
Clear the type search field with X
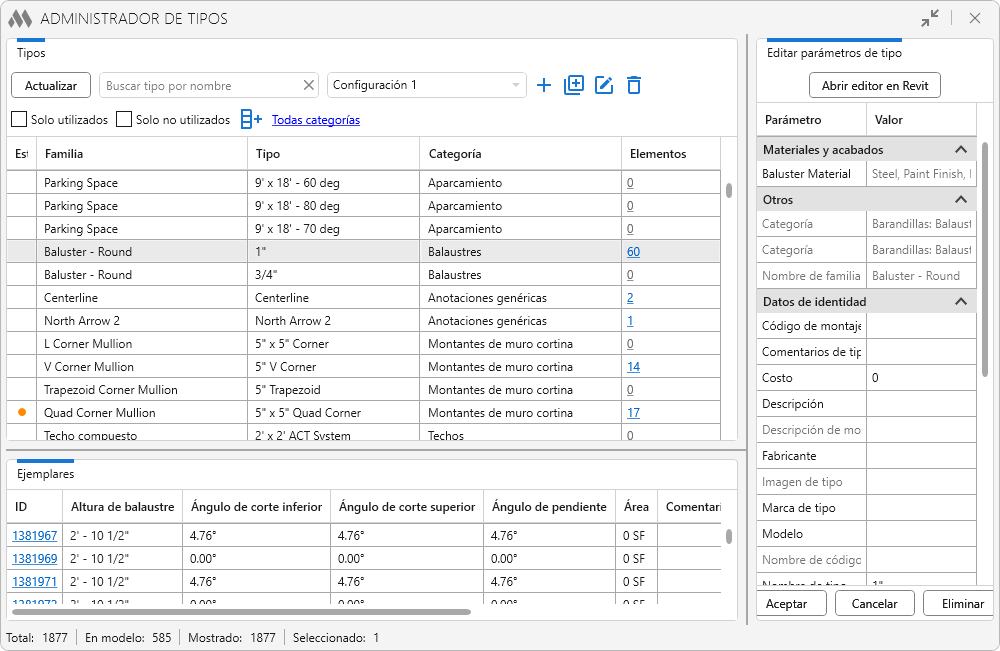[309, 86]
